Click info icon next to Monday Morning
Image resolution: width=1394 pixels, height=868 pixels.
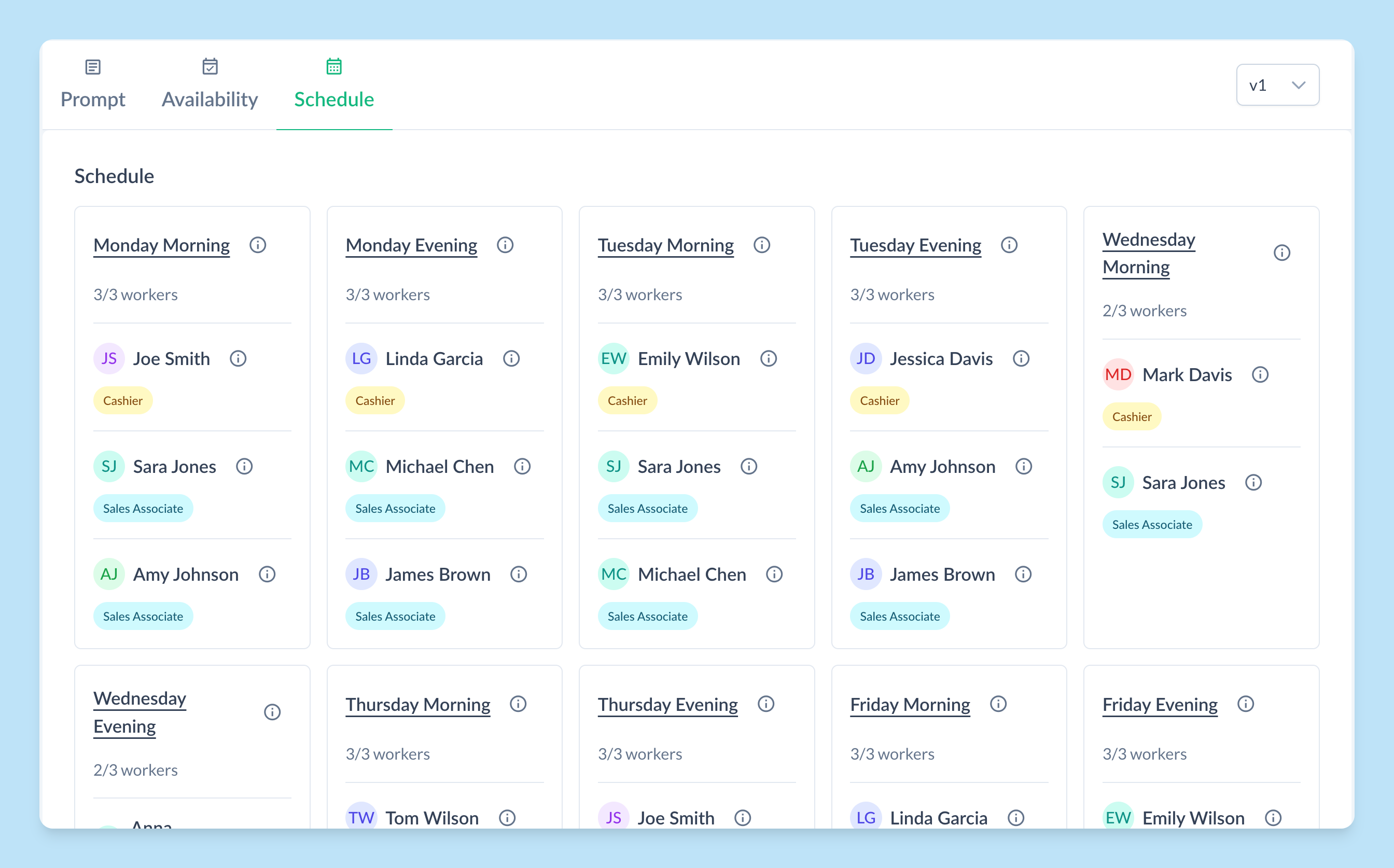tap(258, 245)
